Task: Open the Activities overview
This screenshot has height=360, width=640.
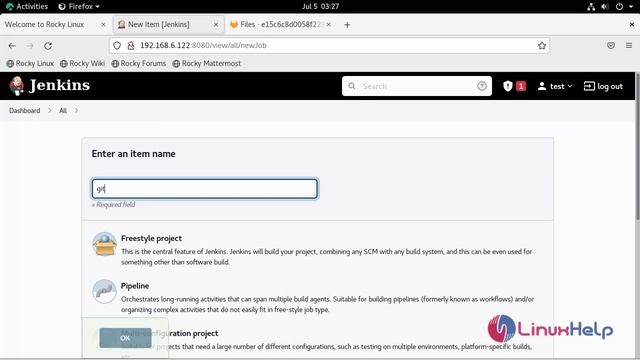Action: (27, 7)
